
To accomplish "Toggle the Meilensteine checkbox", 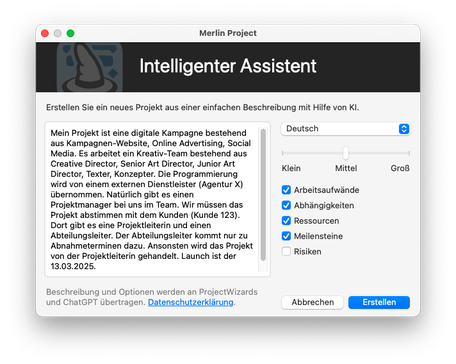I will pos(286,236).
